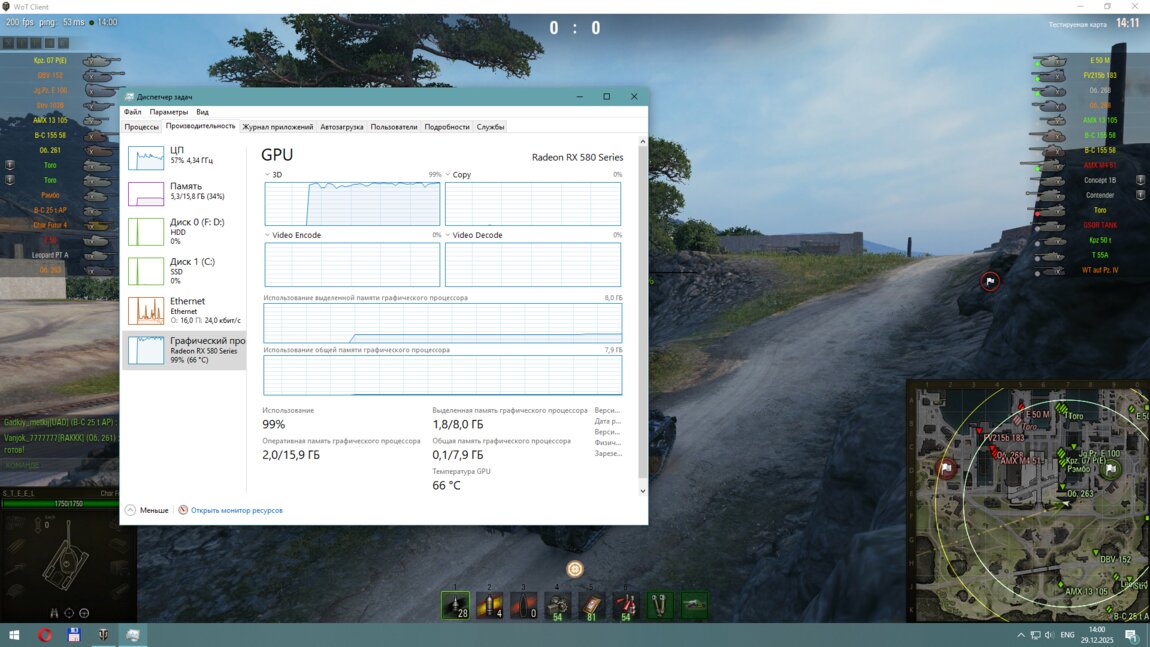Image resolution: width=1150 pixels, height=647 pixels.
Task: Click the Opera browser taskbar icon
Action: [45, 635]
